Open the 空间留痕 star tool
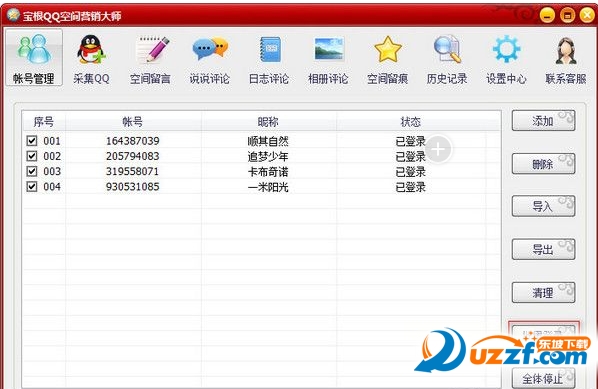Screen dimensions: 598x389 (x=387, y=58)
